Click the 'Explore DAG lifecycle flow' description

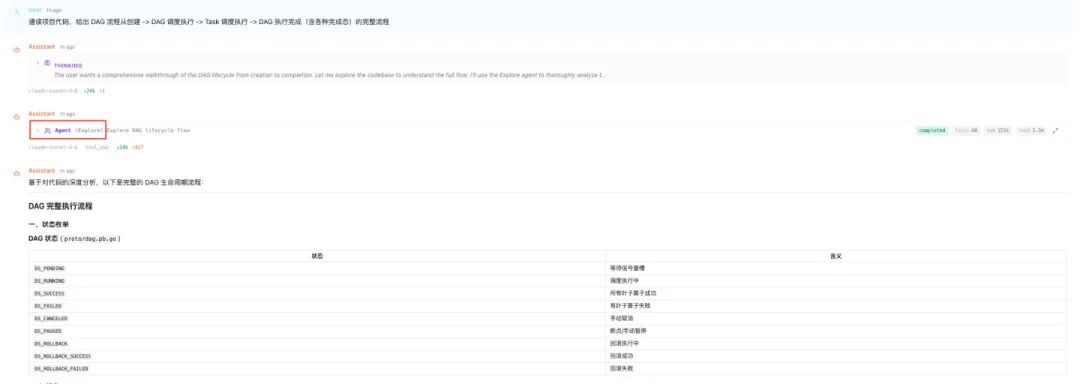tap(149, 130)
